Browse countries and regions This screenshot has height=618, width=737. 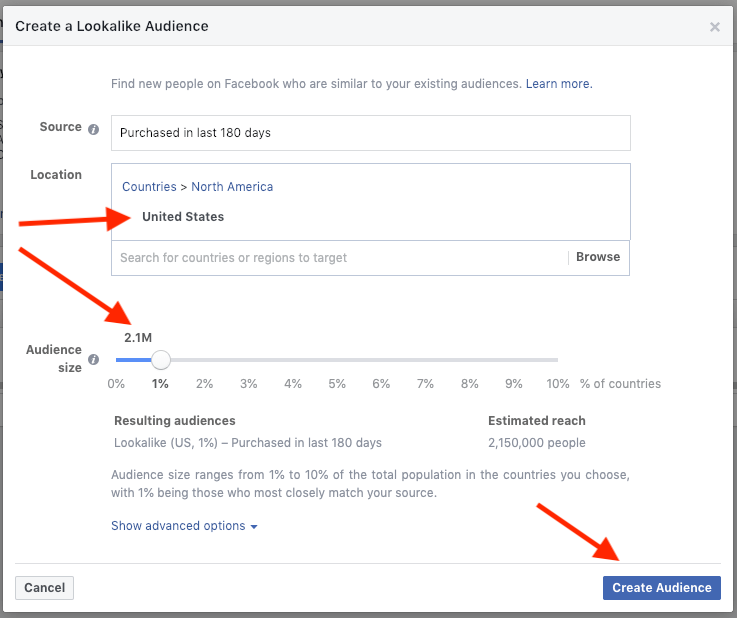(x=598, y=257)
